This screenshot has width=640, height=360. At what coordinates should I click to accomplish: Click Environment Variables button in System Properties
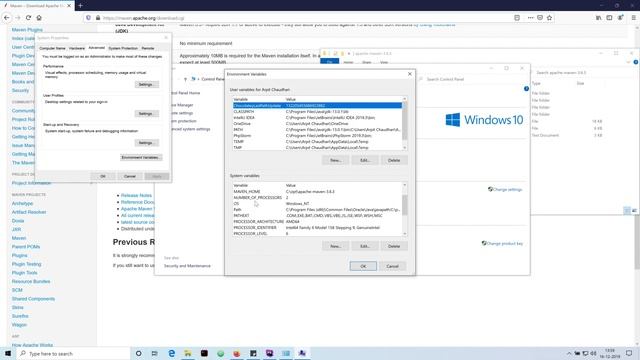[x=141, y=158]
